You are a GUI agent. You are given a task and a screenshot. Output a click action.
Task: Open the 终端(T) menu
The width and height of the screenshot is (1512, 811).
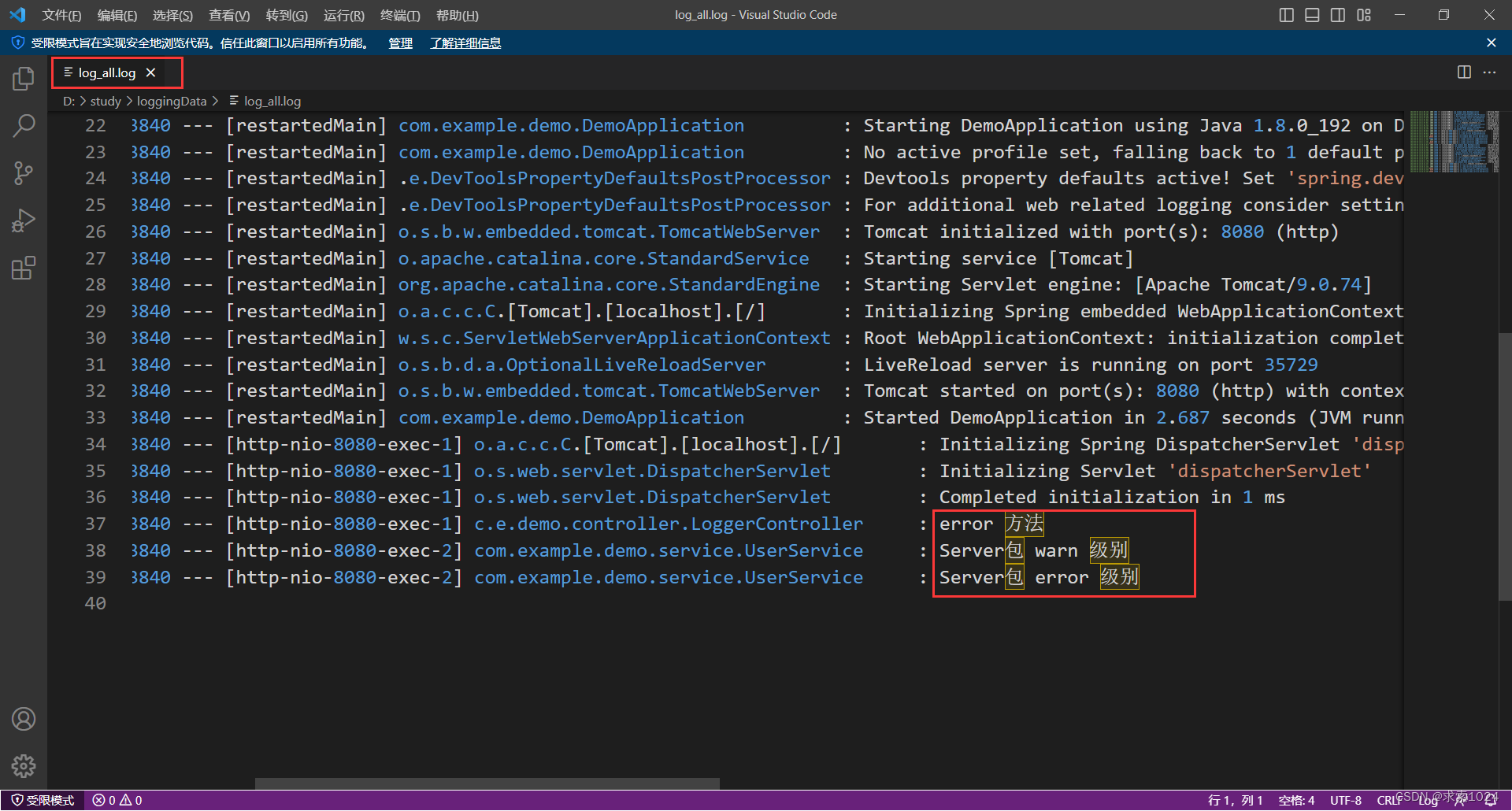click(400, 15)
